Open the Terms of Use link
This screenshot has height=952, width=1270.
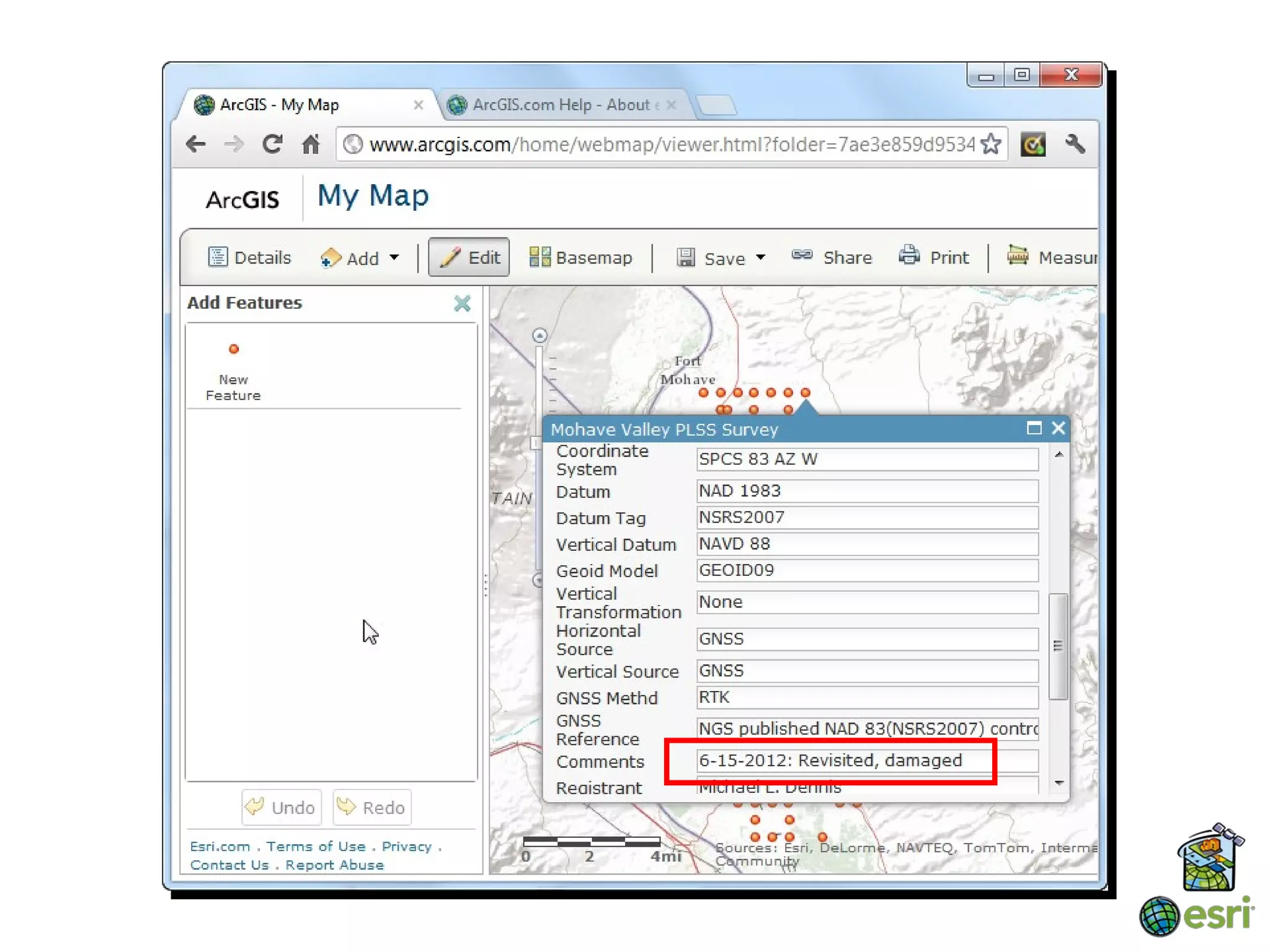point(316,846)
